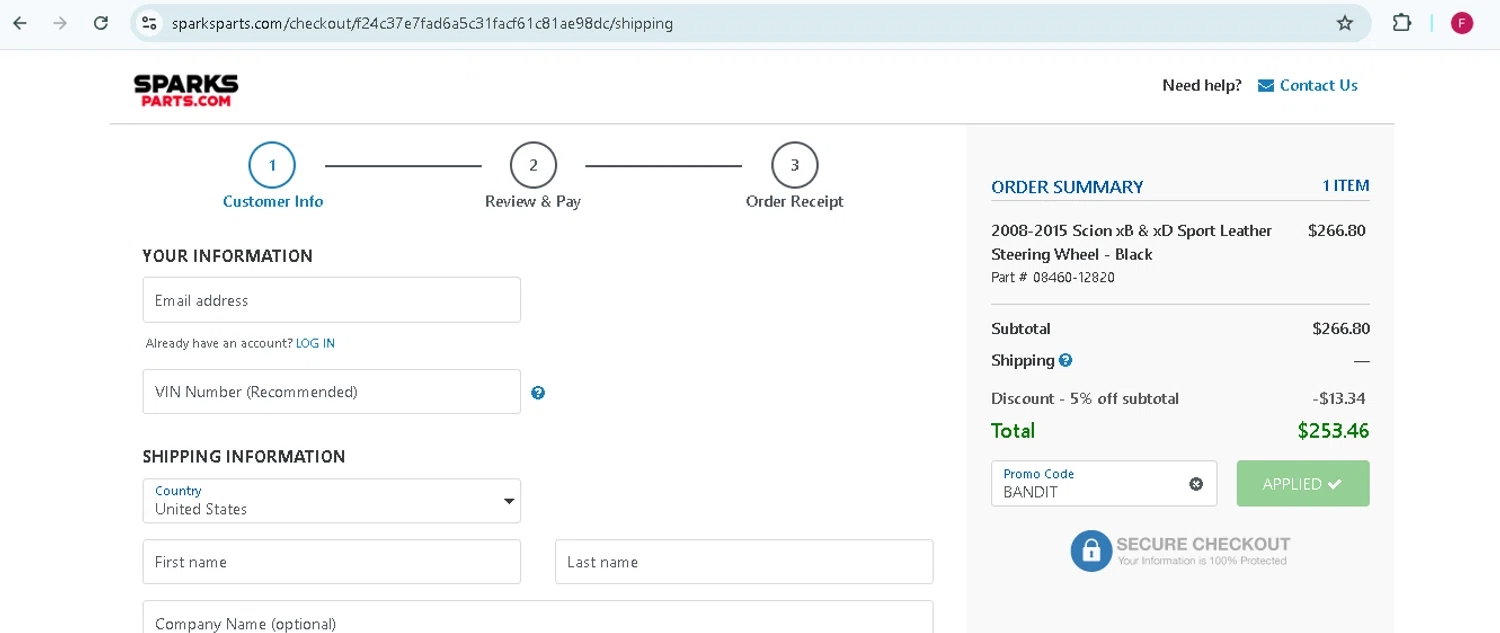1500x633 pixels.
Task: Reload the checkout page
Action: (101, 23)
